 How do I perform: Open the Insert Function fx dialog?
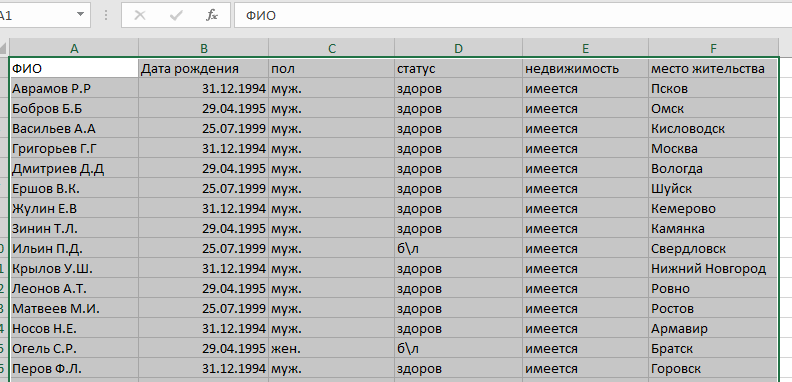[x=212, y=16]
